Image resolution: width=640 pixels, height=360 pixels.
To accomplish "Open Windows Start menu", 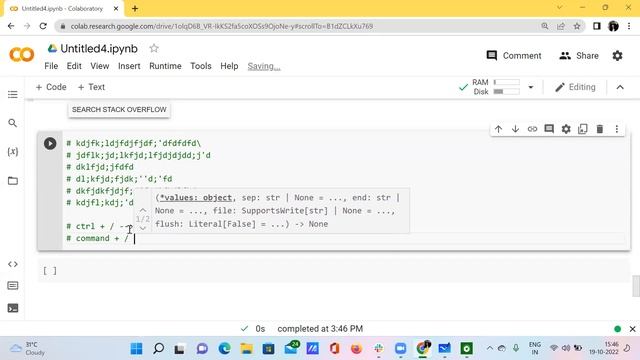I will [136, 349].
